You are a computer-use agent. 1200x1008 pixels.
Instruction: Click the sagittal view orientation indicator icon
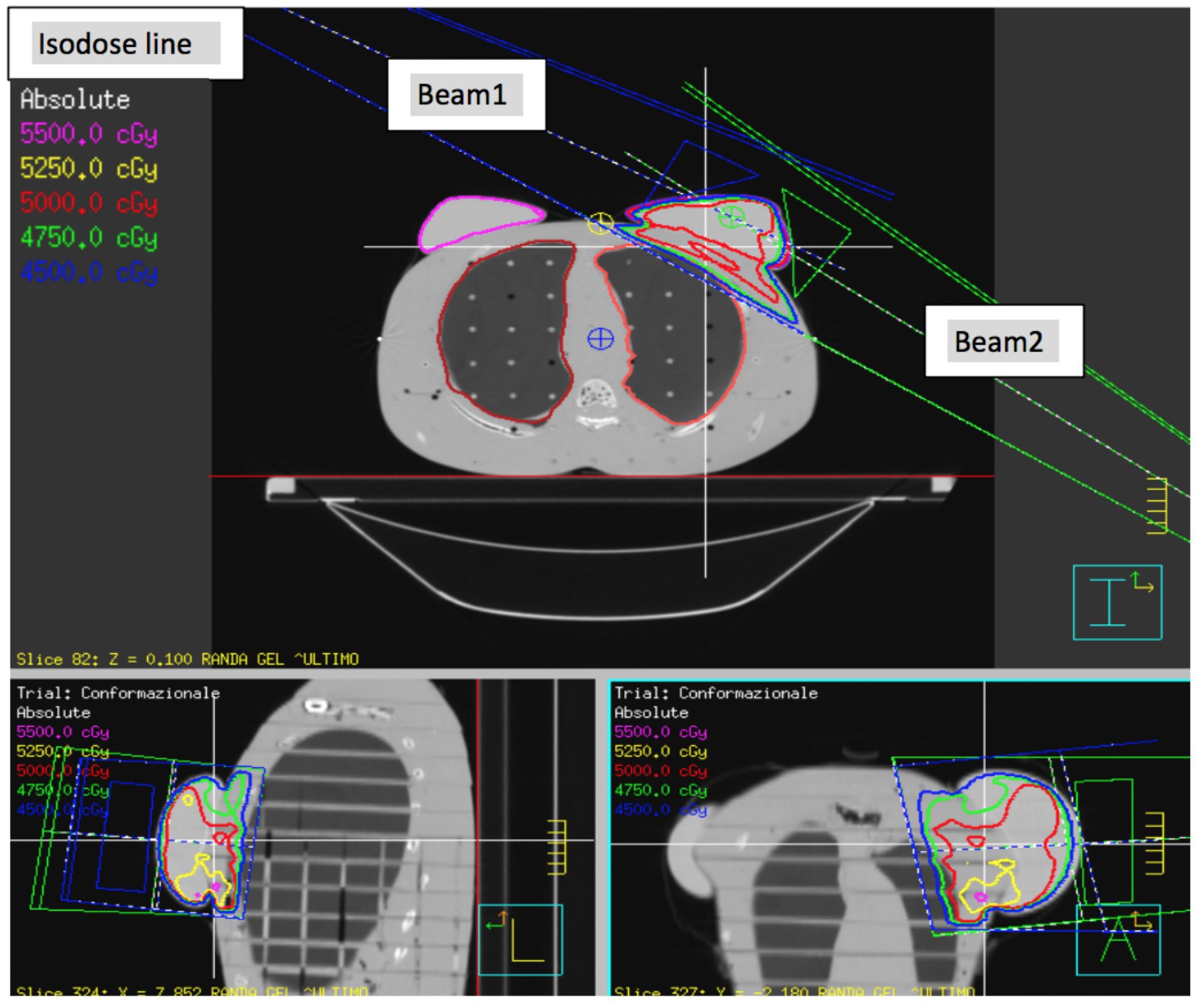click(x=520, y=939)
